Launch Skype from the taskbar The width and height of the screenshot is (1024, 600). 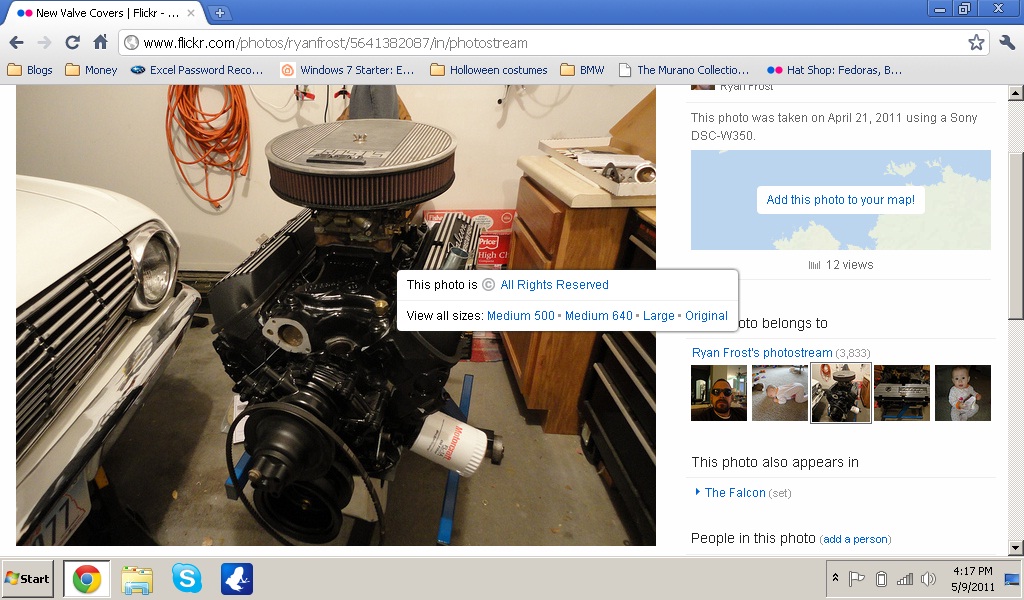point(186,579)
